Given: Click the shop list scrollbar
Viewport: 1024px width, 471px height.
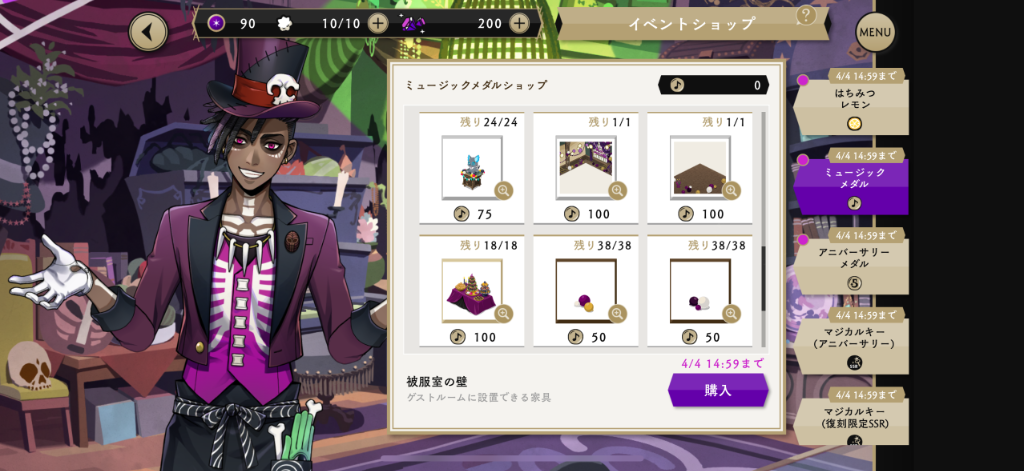Looking at the screenshot, I should point(762,231).
